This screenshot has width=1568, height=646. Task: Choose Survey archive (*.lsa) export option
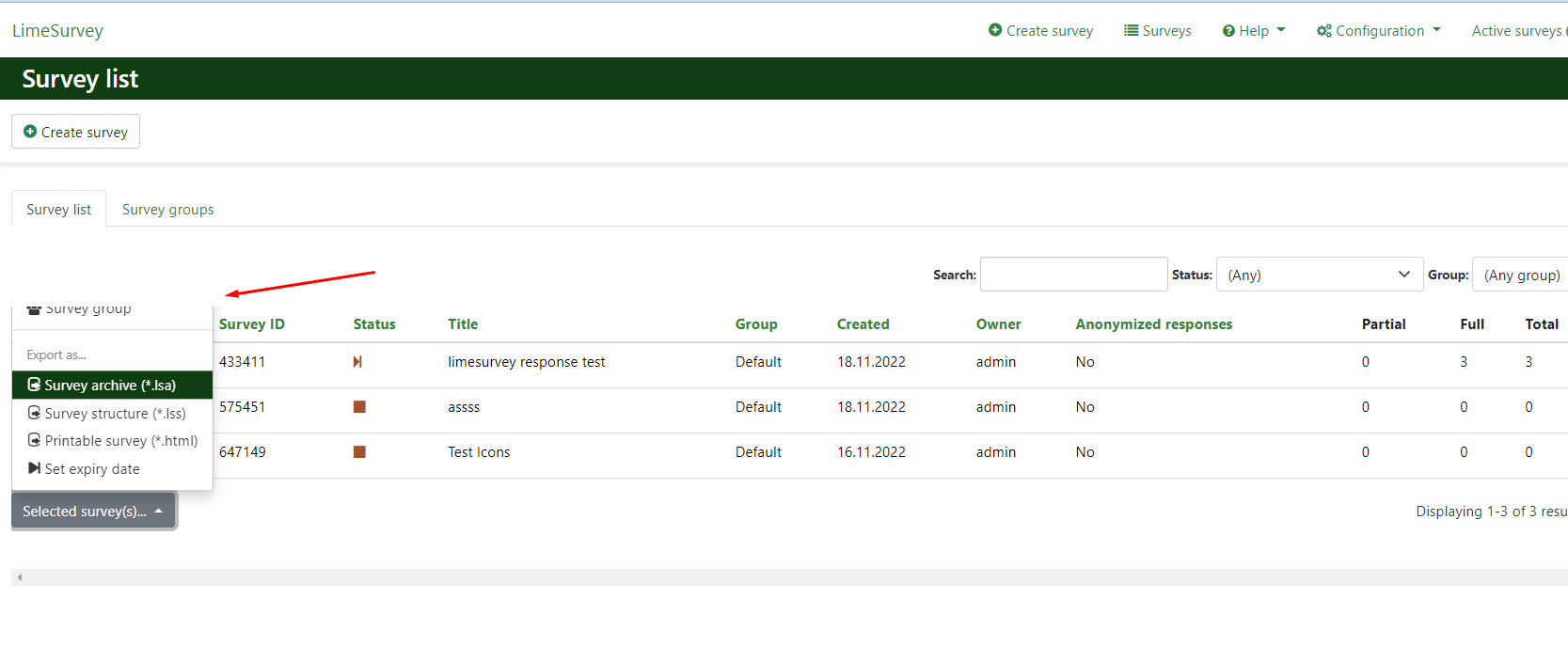(110, 386)
